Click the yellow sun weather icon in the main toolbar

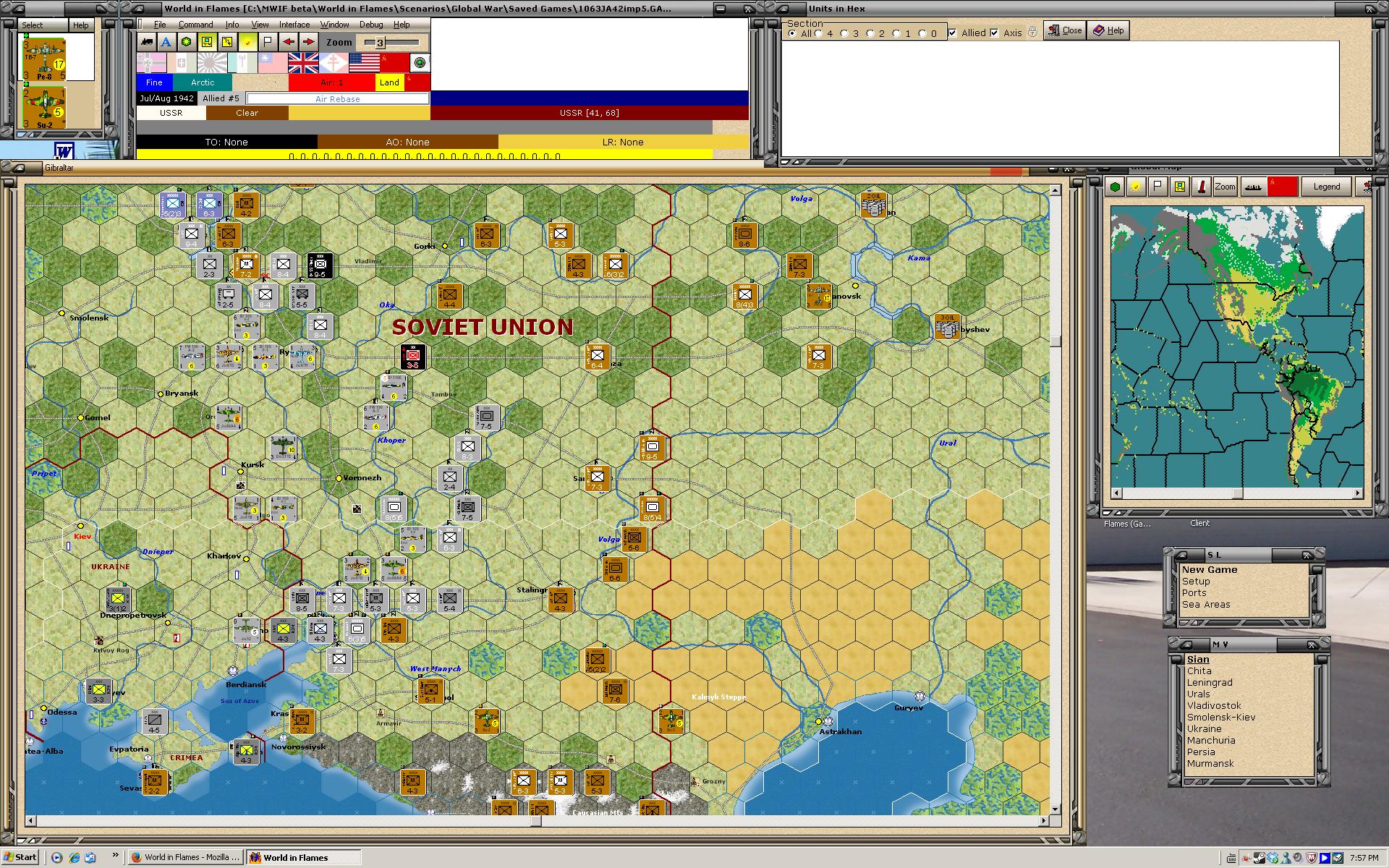[247, 42]
